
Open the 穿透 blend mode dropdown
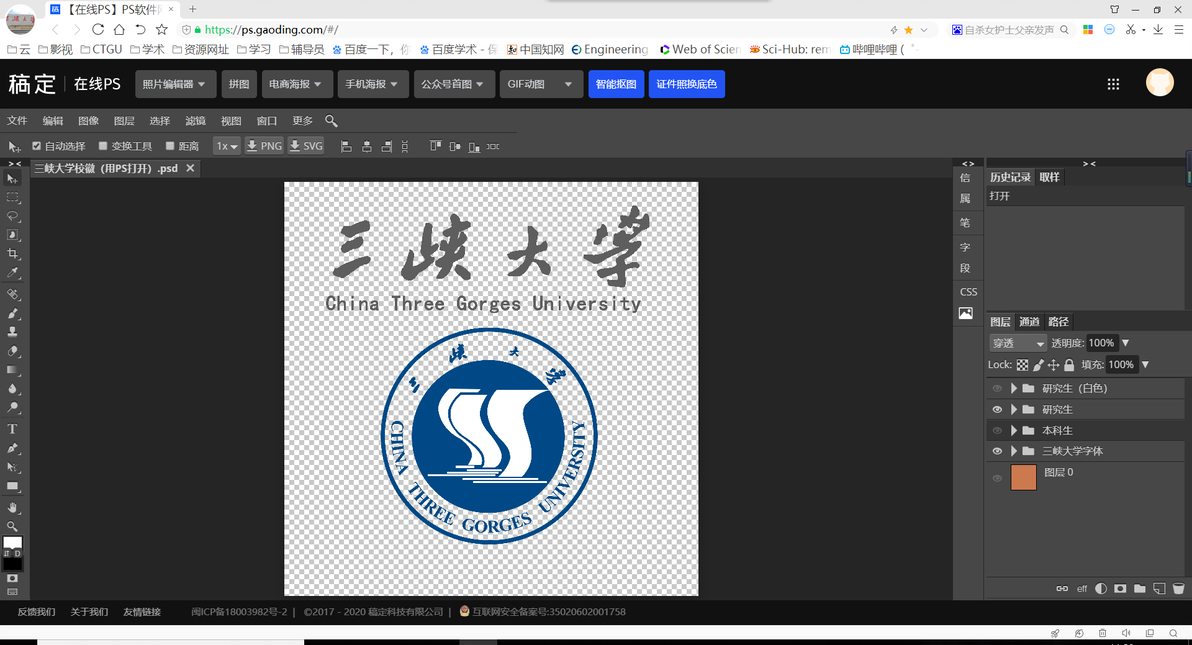(x=1018, y=343)
